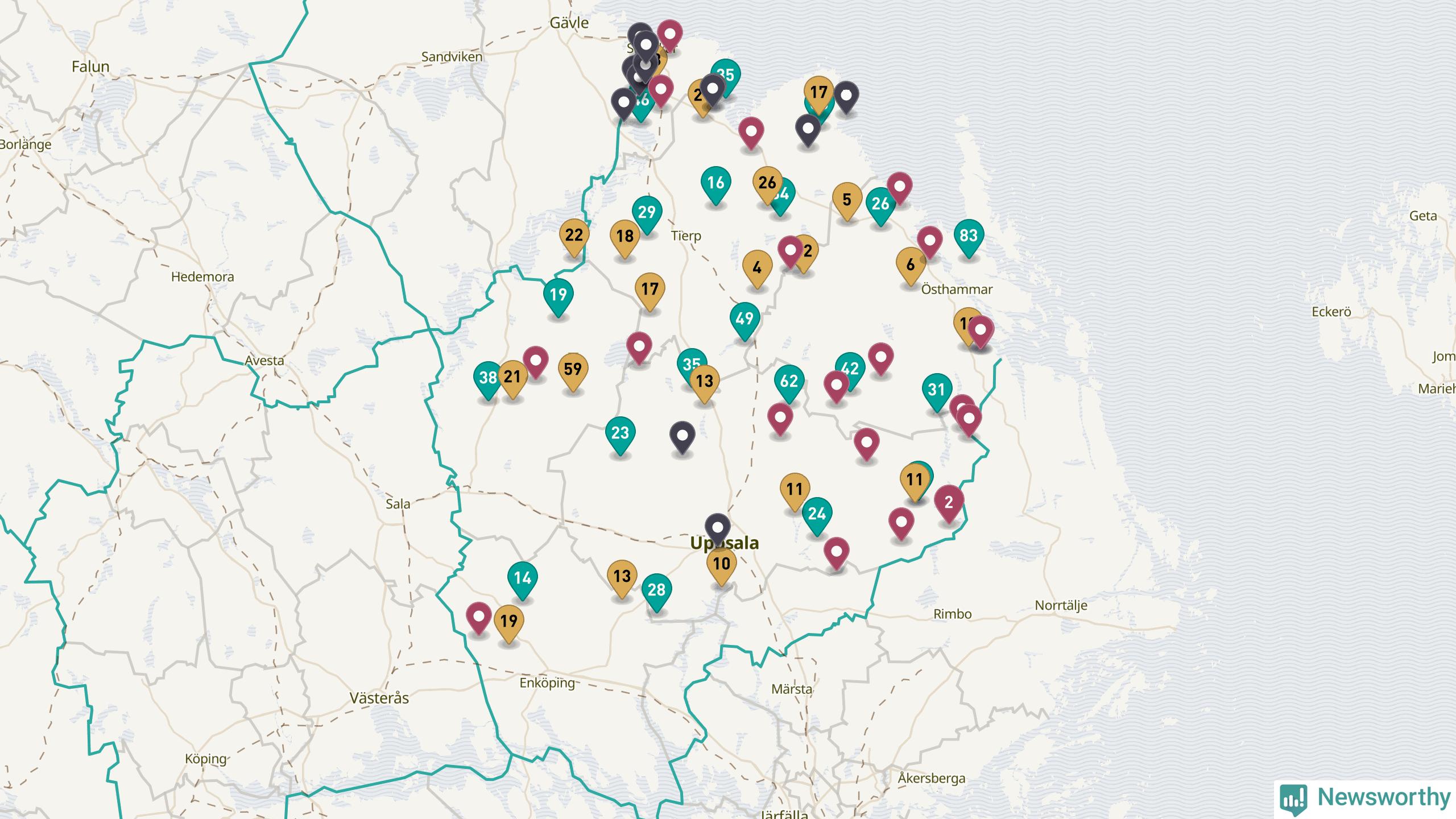Click the Gävle city label

point(569,23)
